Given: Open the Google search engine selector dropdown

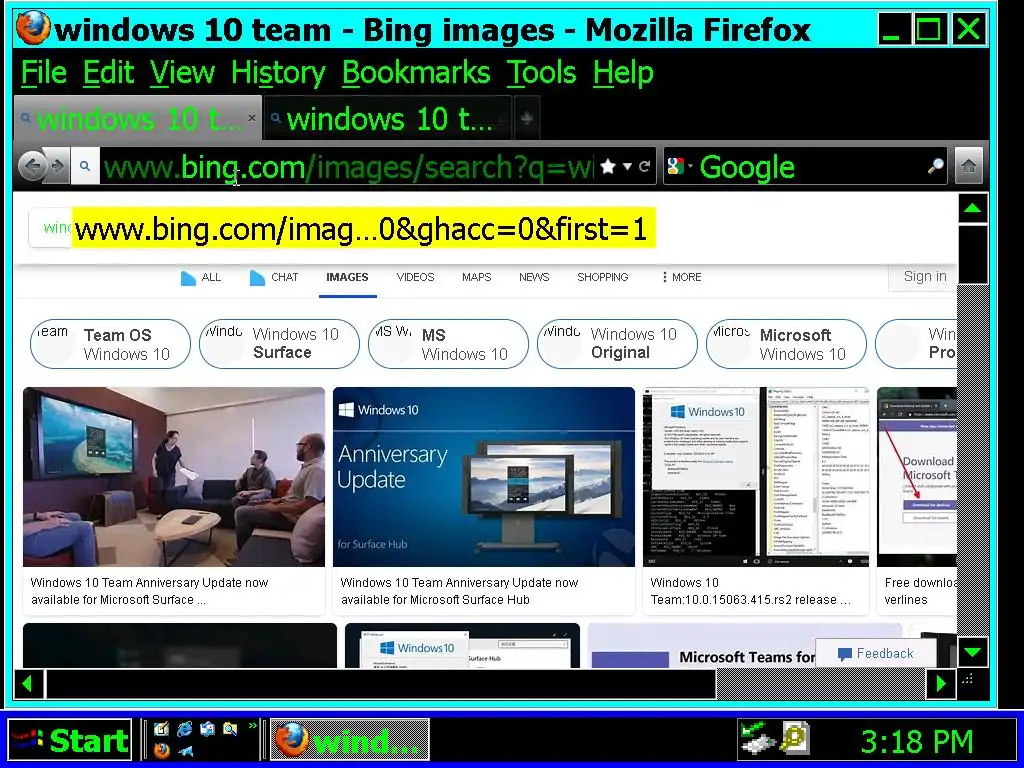Looking at the screenshot, I should (679, 167).
